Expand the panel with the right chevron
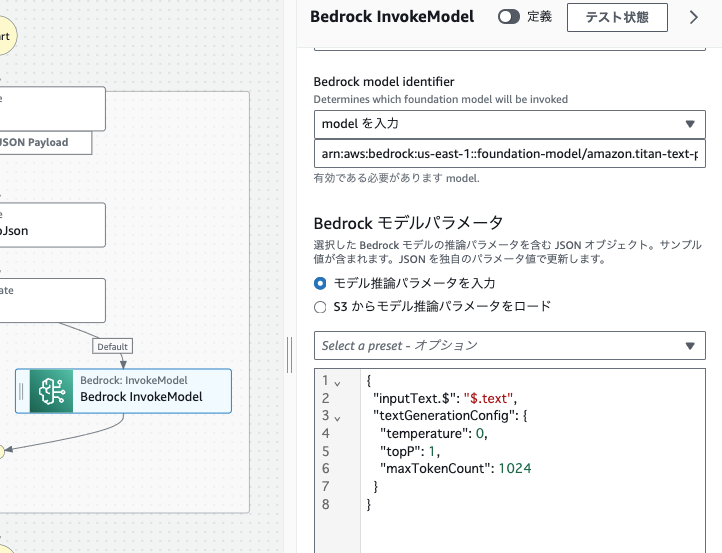Screen dimensions: 722x553 coord(694,17)
